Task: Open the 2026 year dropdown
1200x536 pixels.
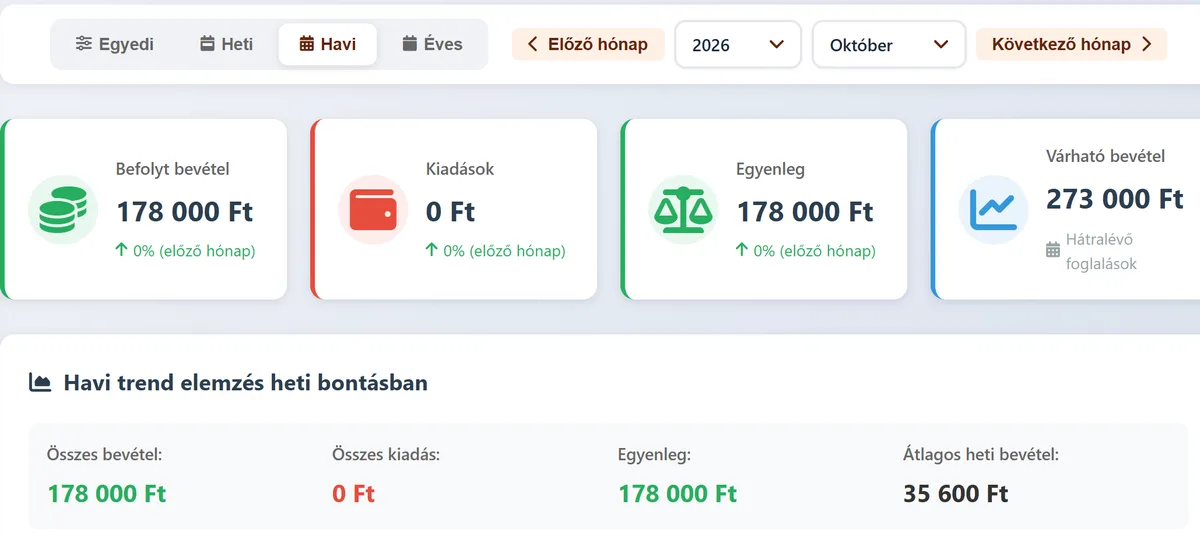Action: pos(738,45)
